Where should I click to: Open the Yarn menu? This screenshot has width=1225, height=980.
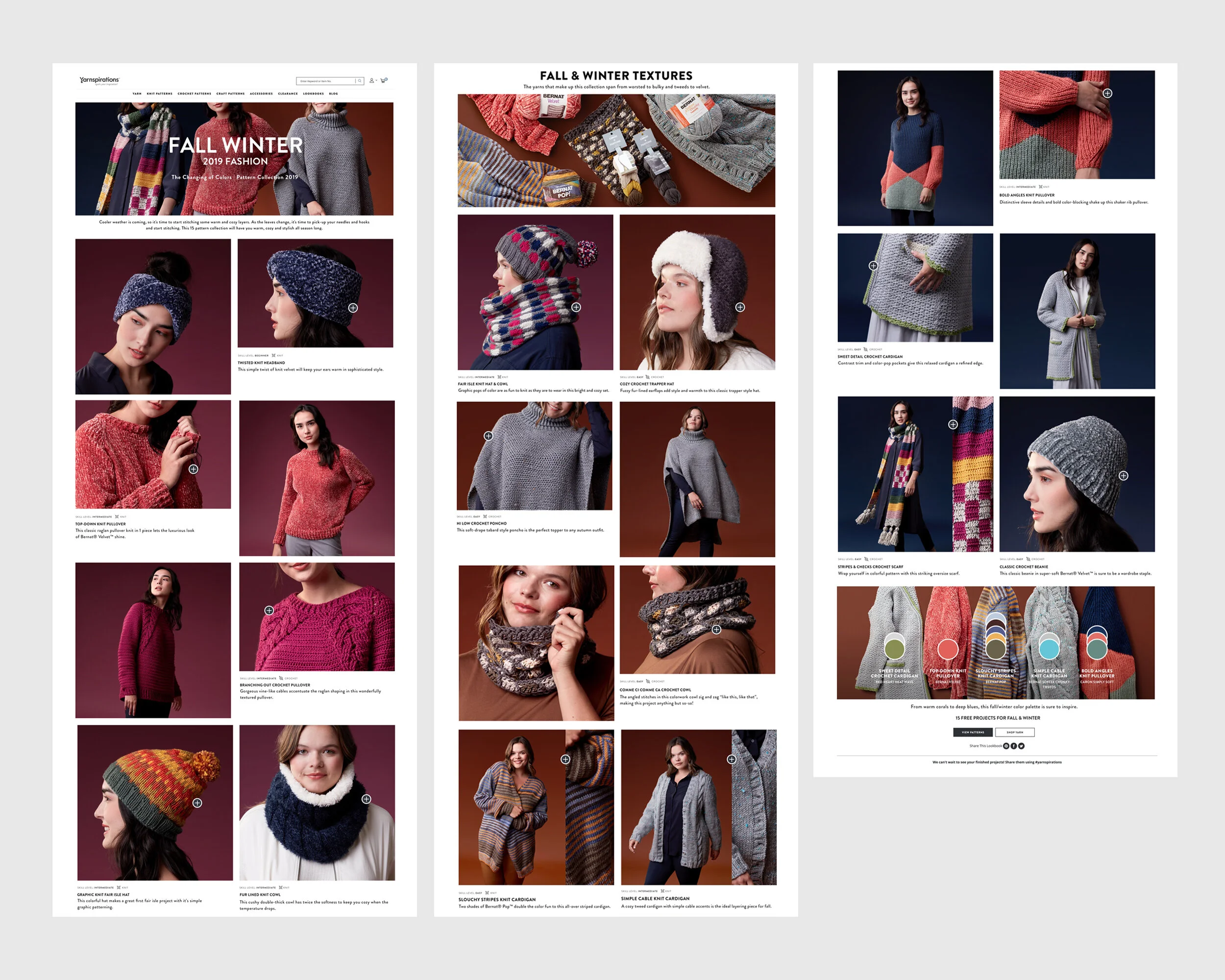[137, 94]
